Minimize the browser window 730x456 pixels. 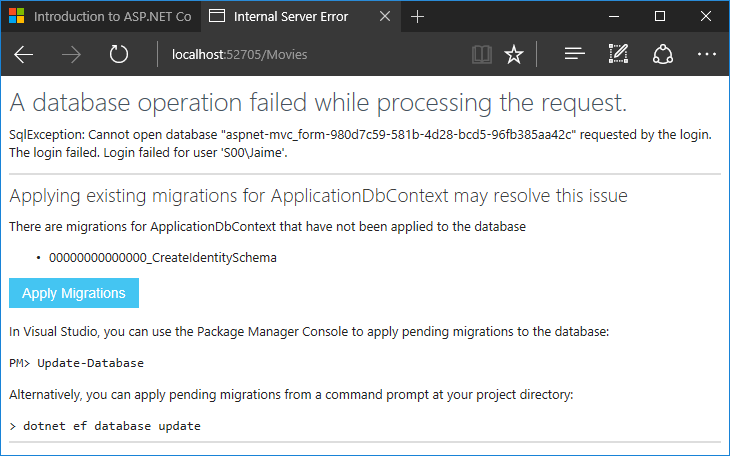(x=615, y=16)
